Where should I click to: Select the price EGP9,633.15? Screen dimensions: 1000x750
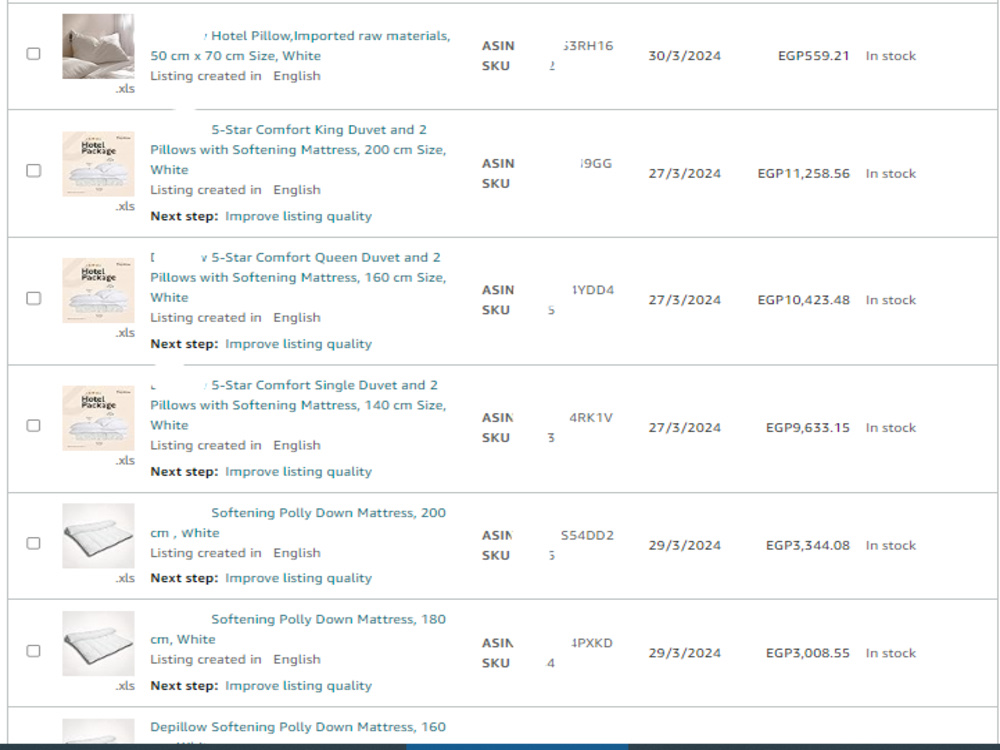click(808, 427)
